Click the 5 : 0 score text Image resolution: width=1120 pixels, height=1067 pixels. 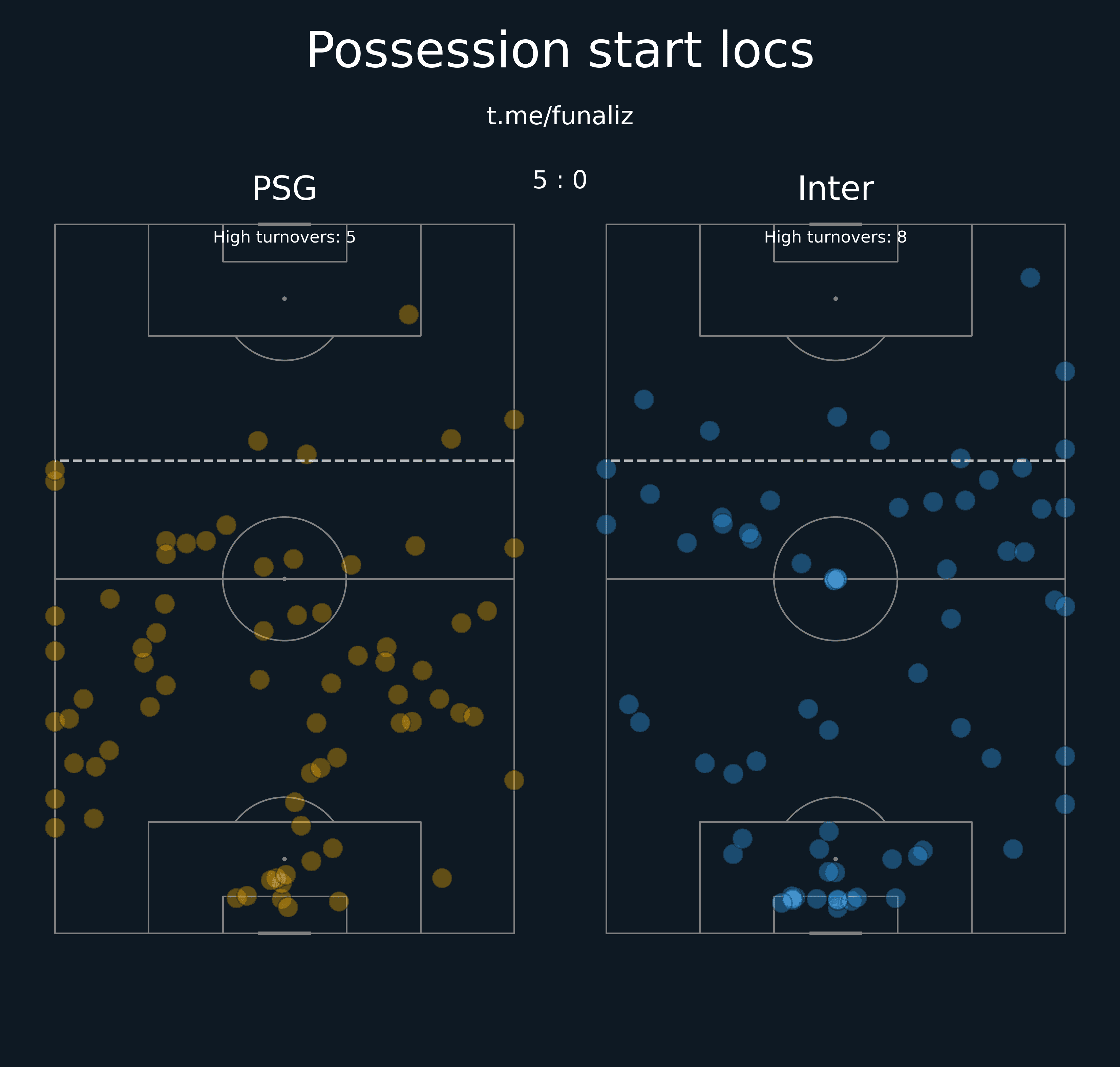(559, 180)
